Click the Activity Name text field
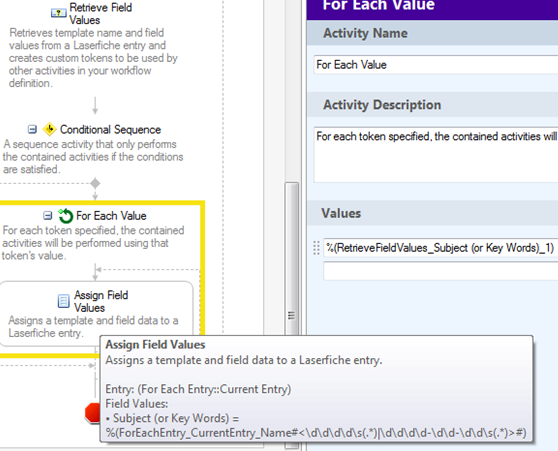558x451 pixels. pyautogui.click(x=436, y=65)
